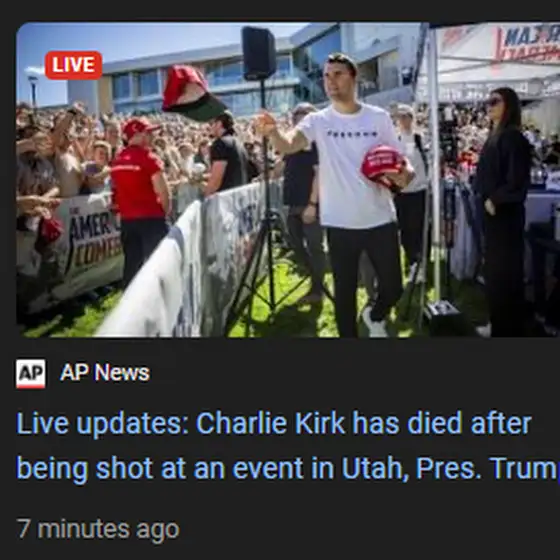Click the red LIVE badge

[74, 65]
